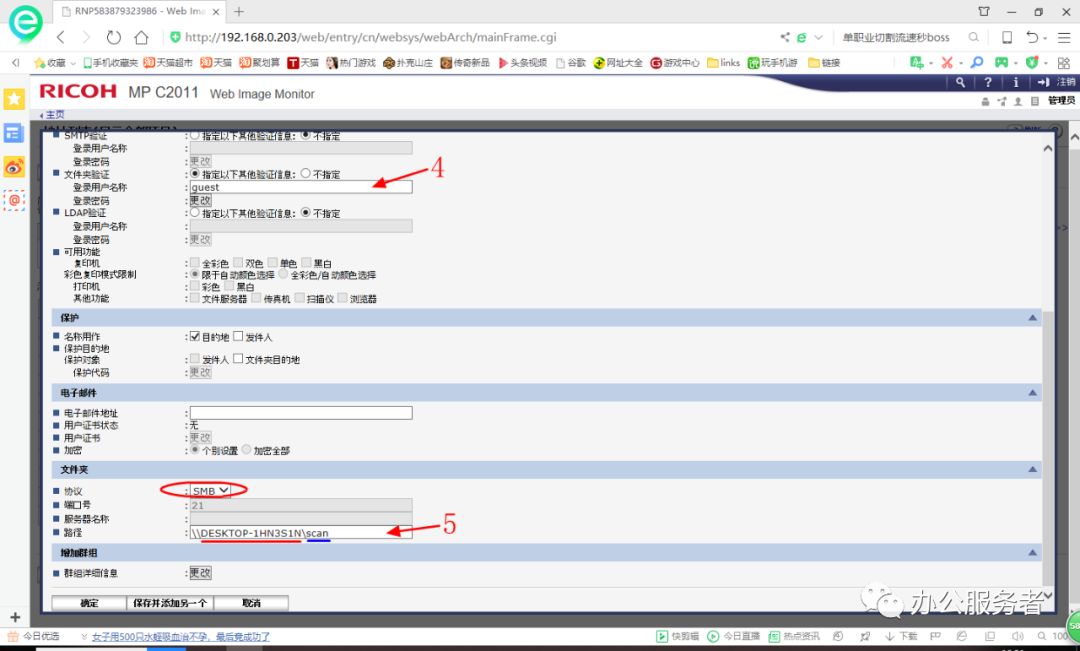
Task: Open dropdown beside restore tab icon
Action: [1045, 38]
